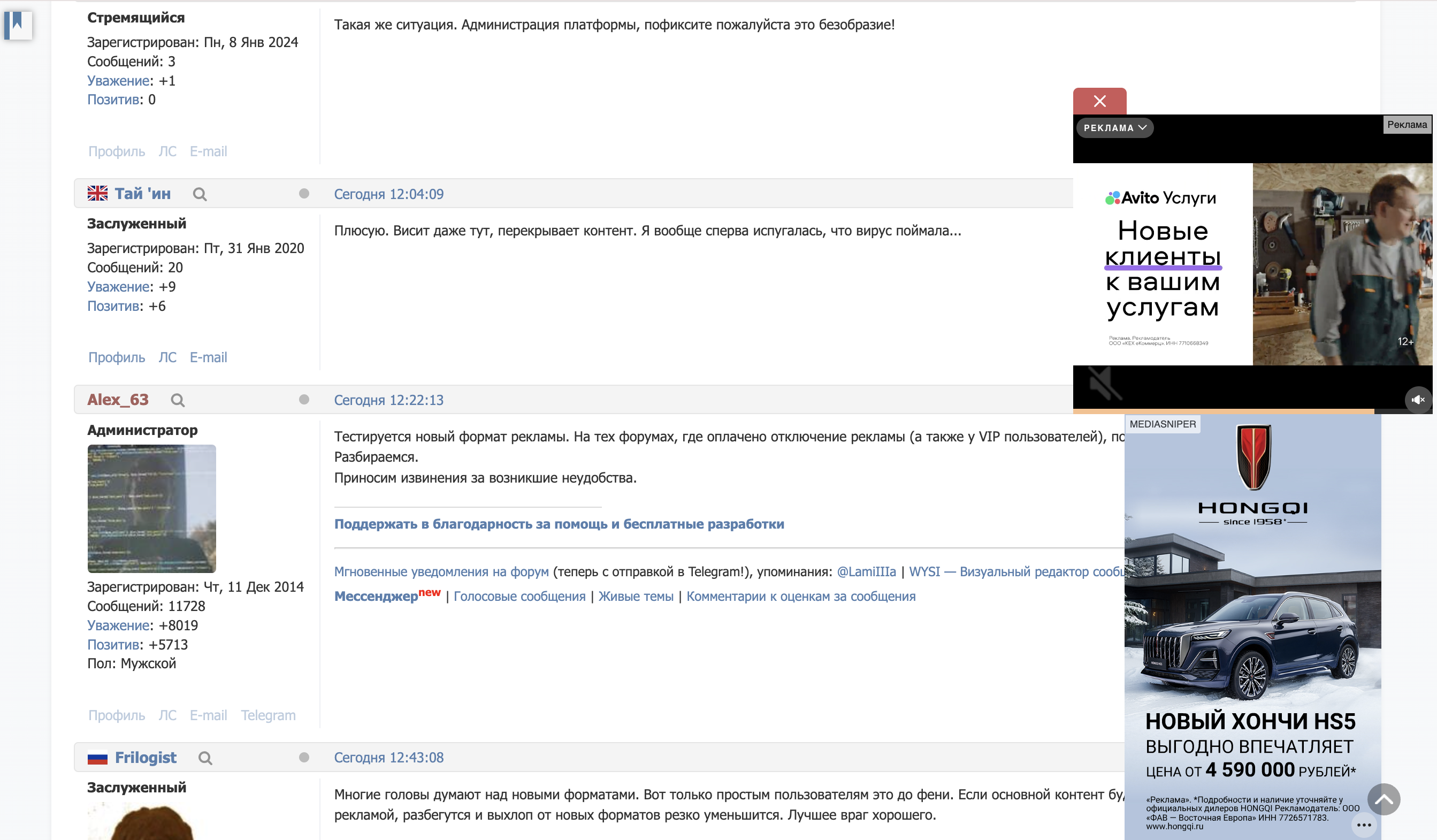The width and height of the screenshot is (1437, 840).
Task: Click the status dot in Frilogist header
Action: tap(304, 757)
